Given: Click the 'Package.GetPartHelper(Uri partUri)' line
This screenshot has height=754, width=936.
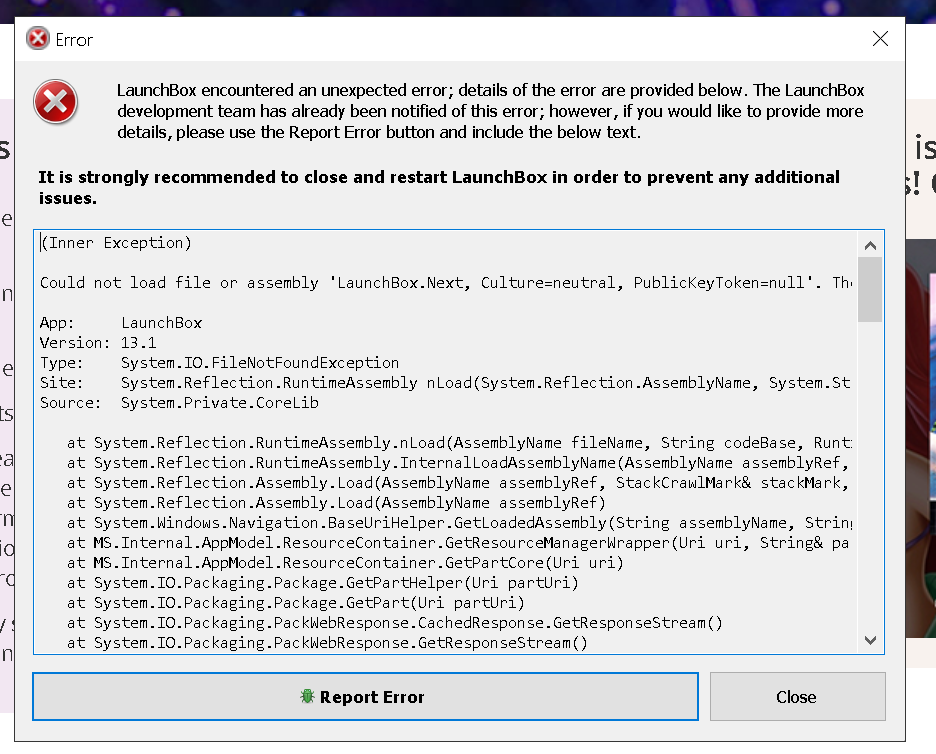Looking at the screenshot, I should [323, 583].
